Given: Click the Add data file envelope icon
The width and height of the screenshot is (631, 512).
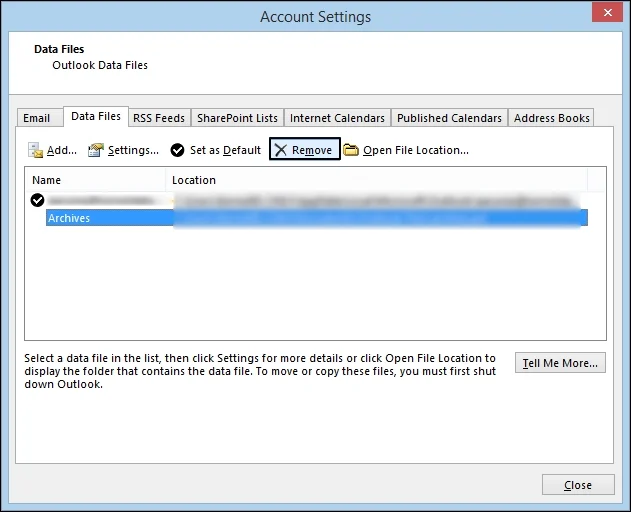Looking at the screenshot, I should 35,150.
